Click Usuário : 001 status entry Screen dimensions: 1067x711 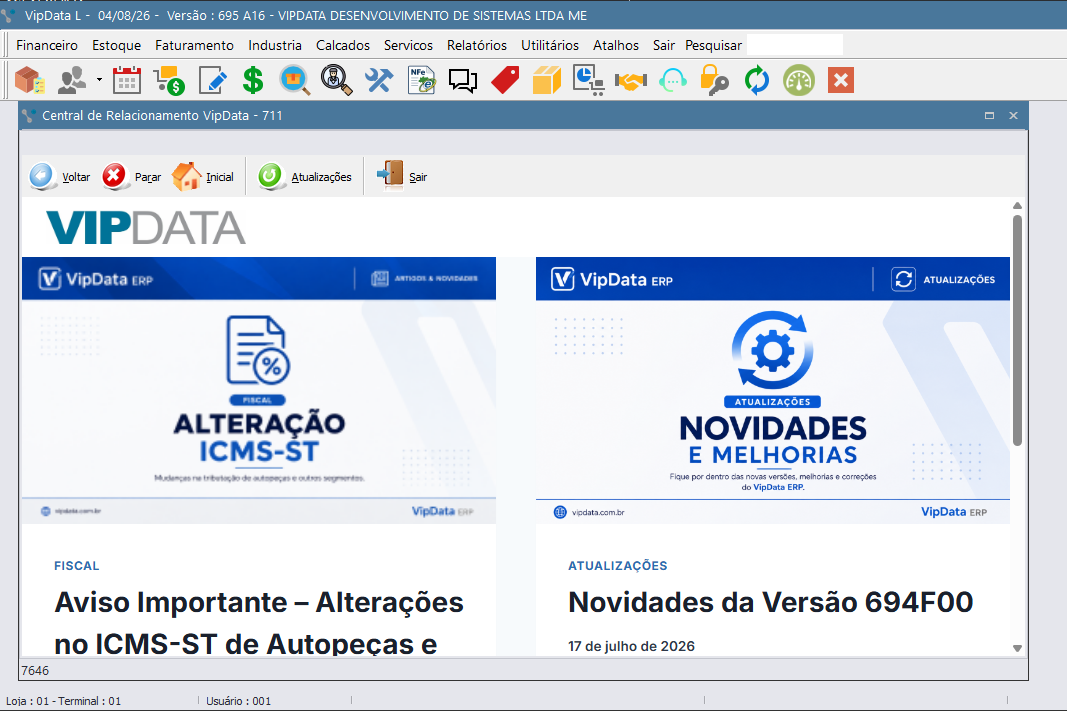click(239, 701)
